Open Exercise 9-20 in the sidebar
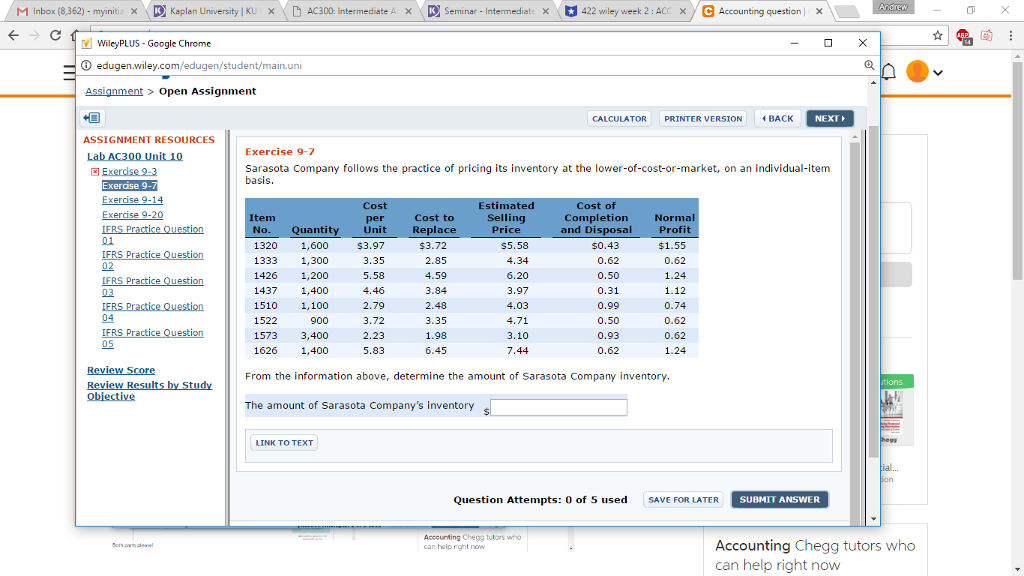The image size is (1024, 576). click(133, 215)
